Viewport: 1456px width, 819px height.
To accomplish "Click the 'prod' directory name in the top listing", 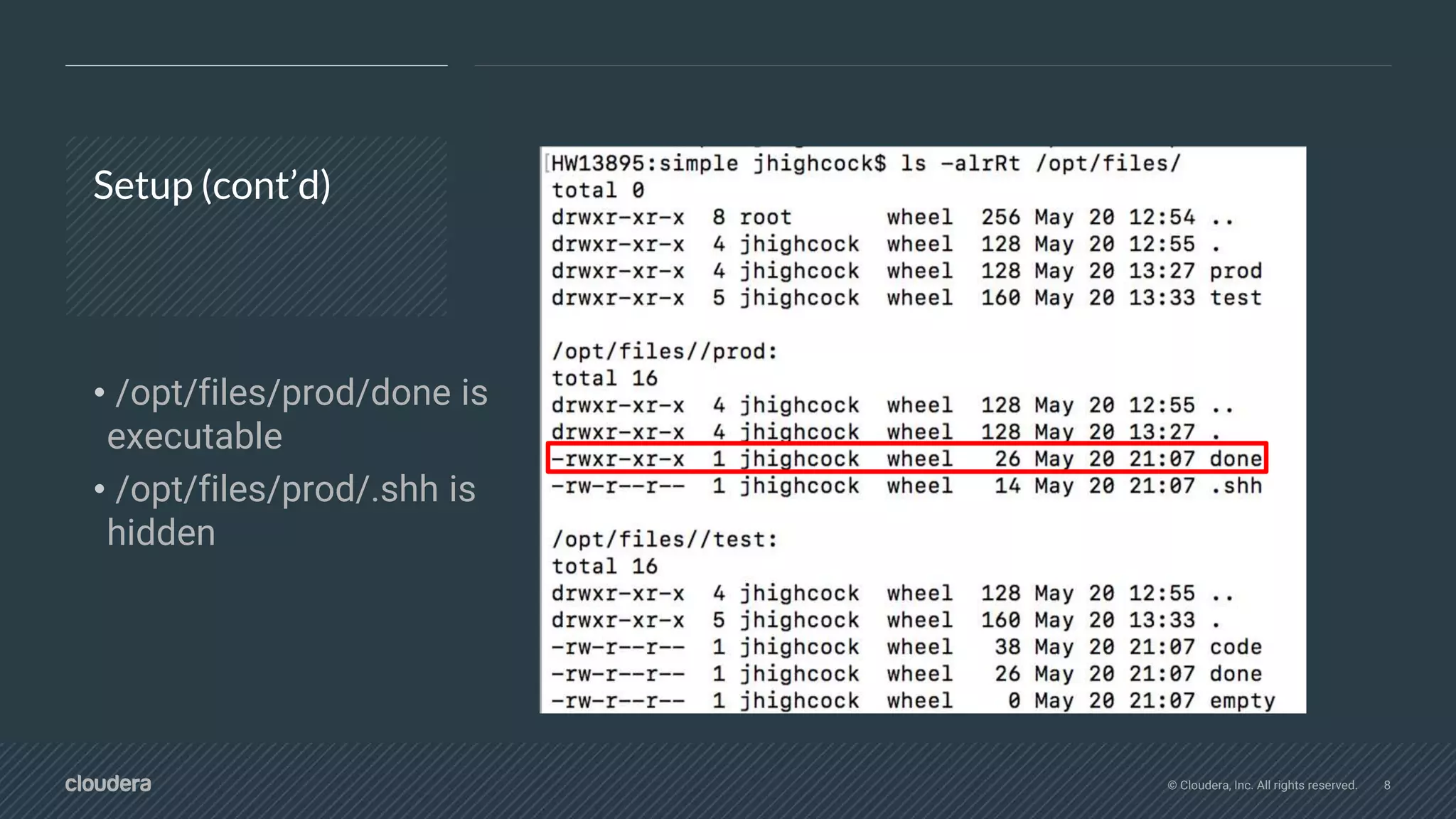I will point(1236,272).
